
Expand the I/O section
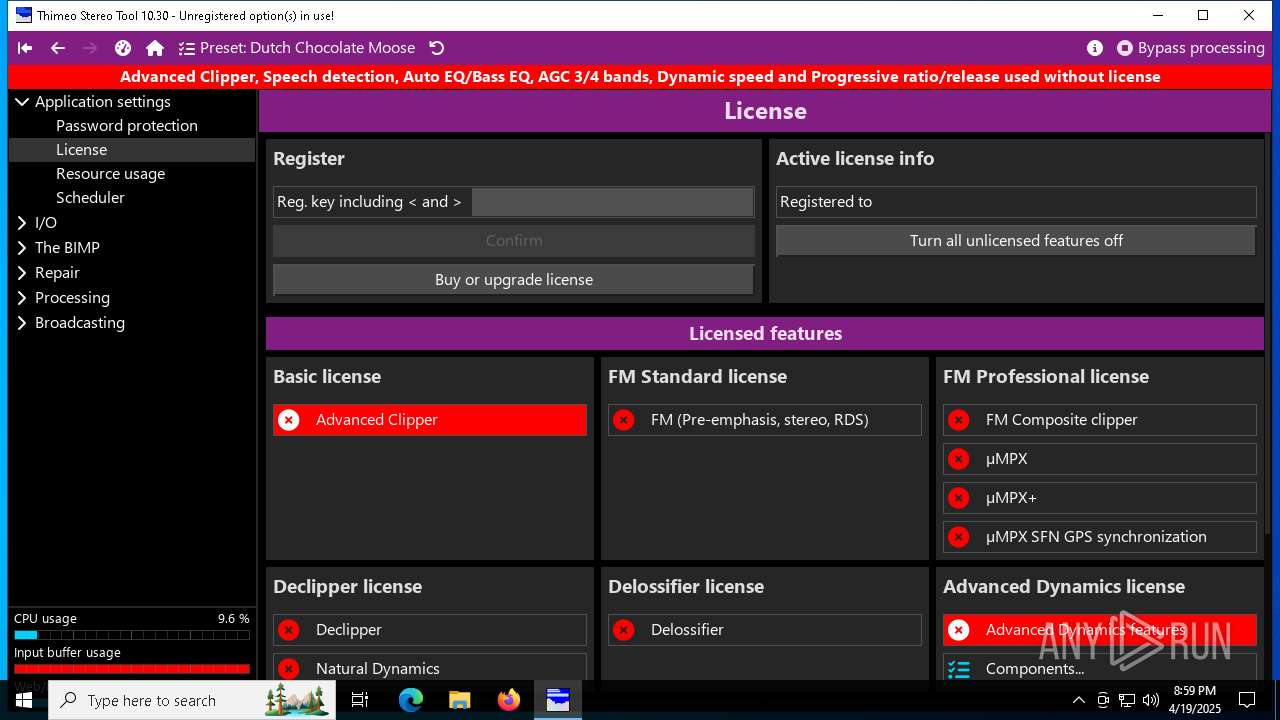[x=22, y=222]
